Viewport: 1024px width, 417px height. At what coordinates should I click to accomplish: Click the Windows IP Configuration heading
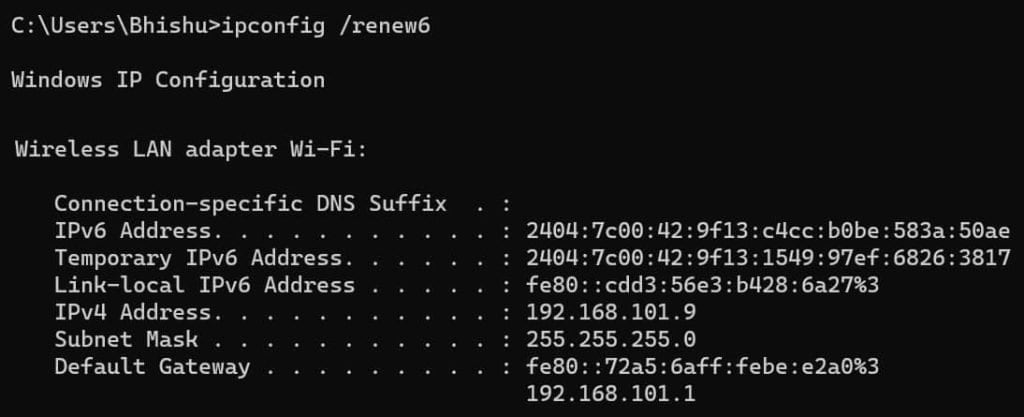[168, 80]
